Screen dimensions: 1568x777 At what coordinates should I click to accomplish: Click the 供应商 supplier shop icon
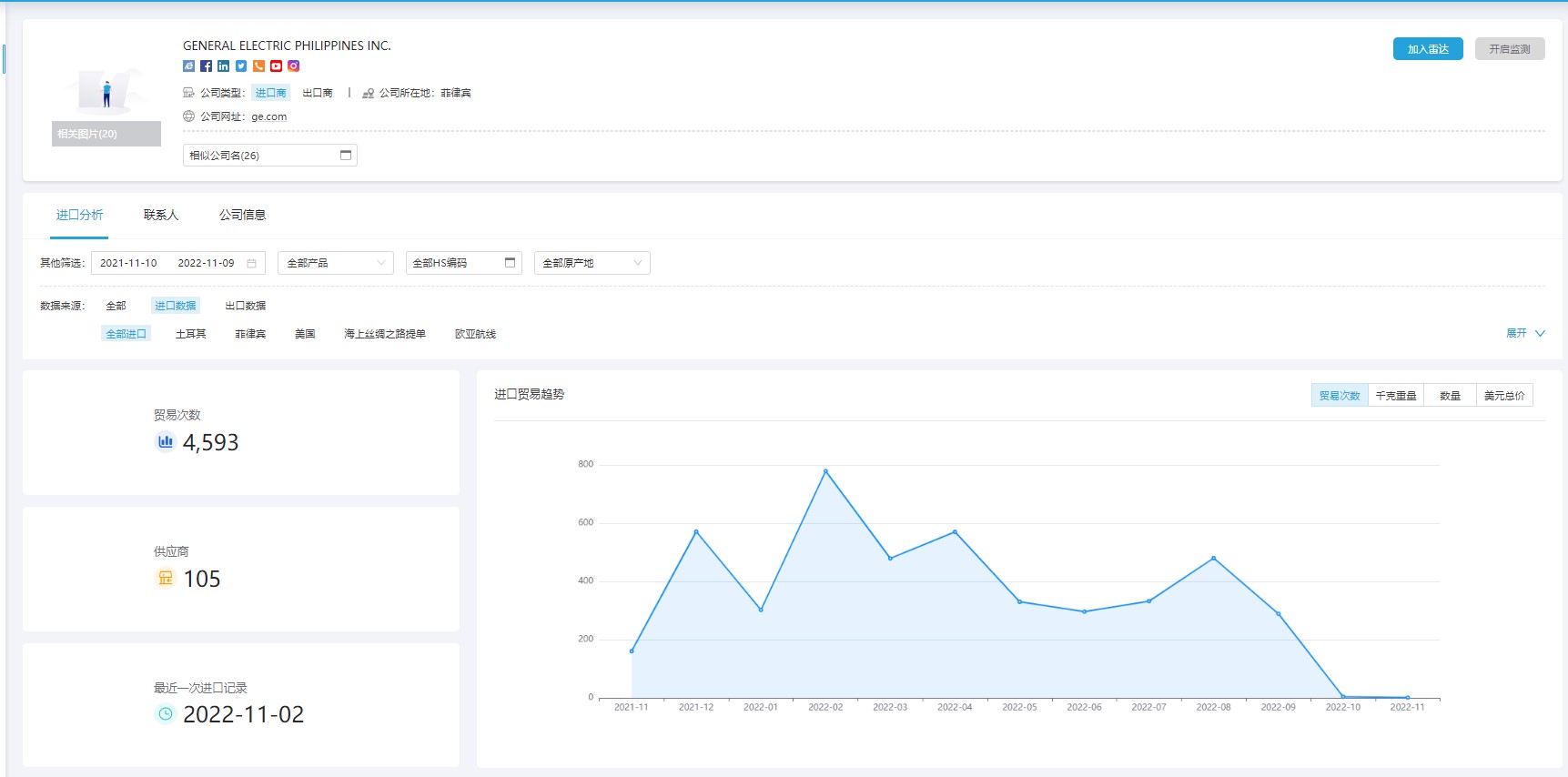coord(165,579)
